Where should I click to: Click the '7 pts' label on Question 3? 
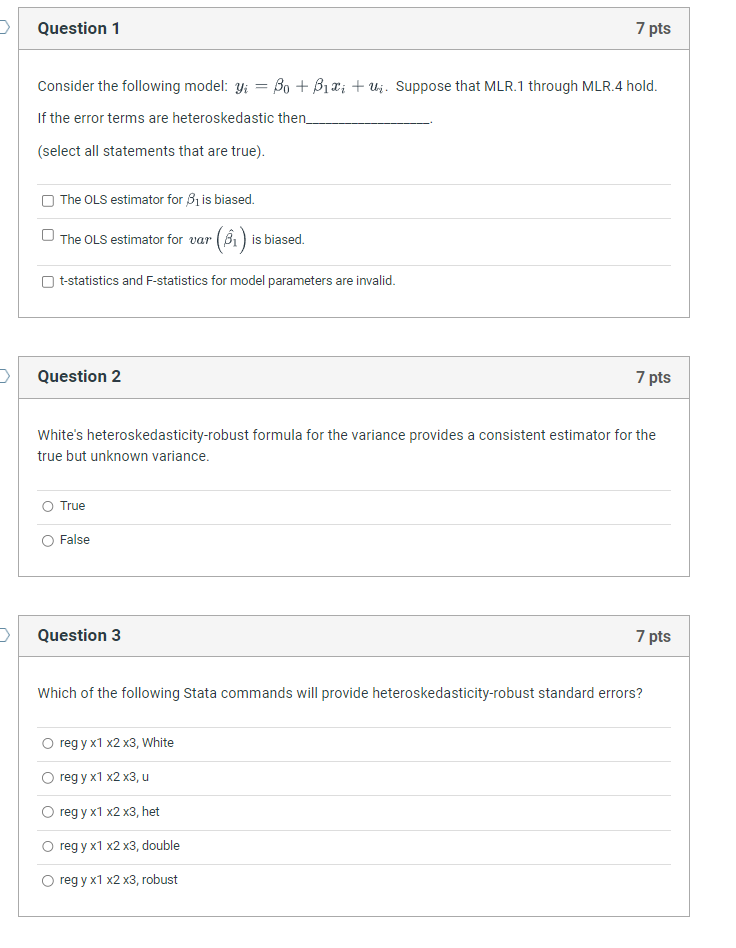click(x=653, y=636)
